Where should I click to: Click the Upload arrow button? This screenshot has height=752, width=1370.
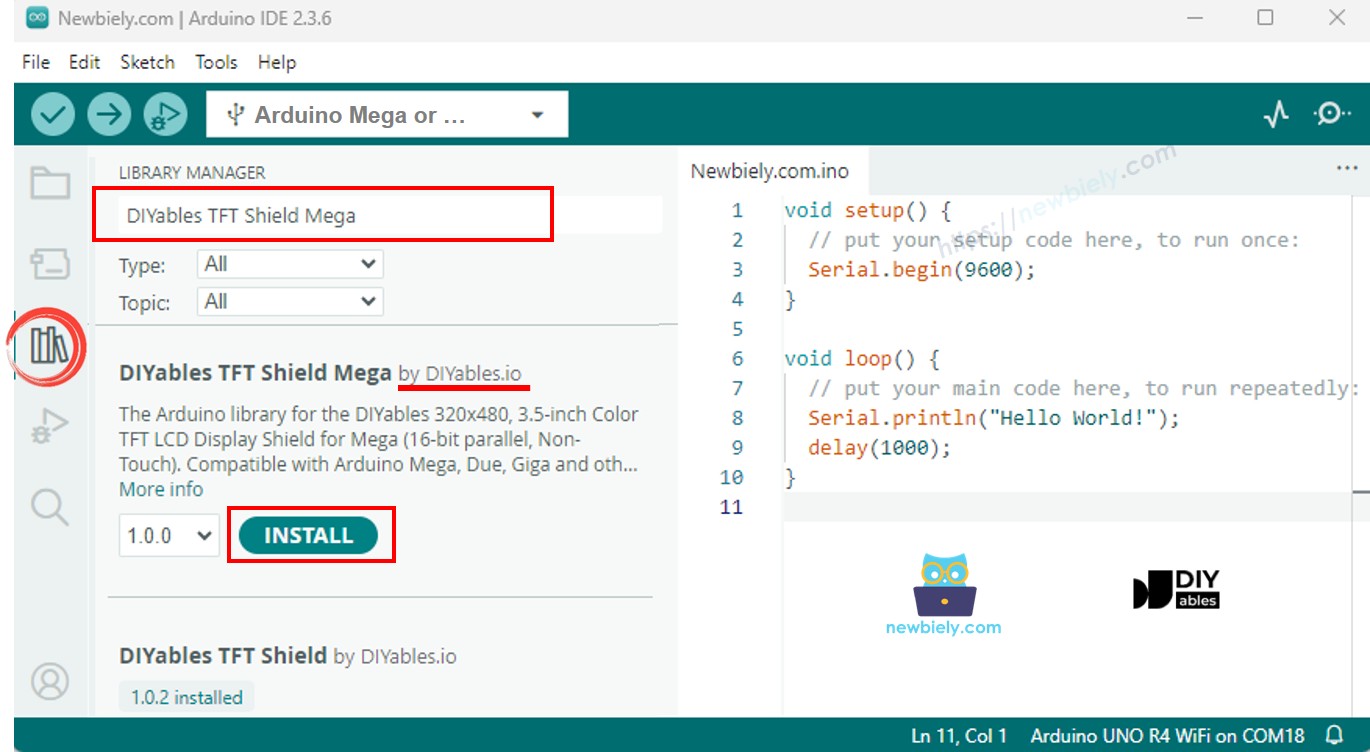(x=109, y=115)
